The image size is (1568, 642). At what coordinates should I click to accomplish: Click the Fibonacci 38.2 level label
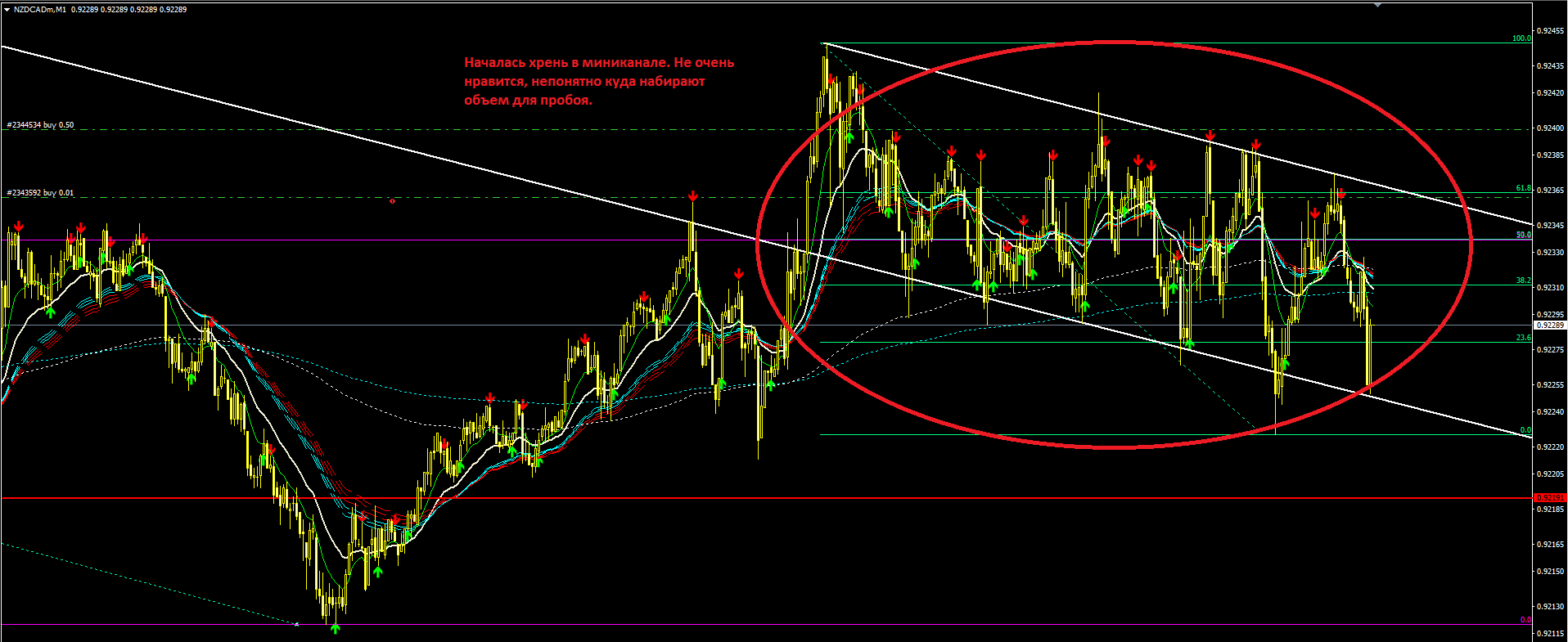[x=1523, y=281]
